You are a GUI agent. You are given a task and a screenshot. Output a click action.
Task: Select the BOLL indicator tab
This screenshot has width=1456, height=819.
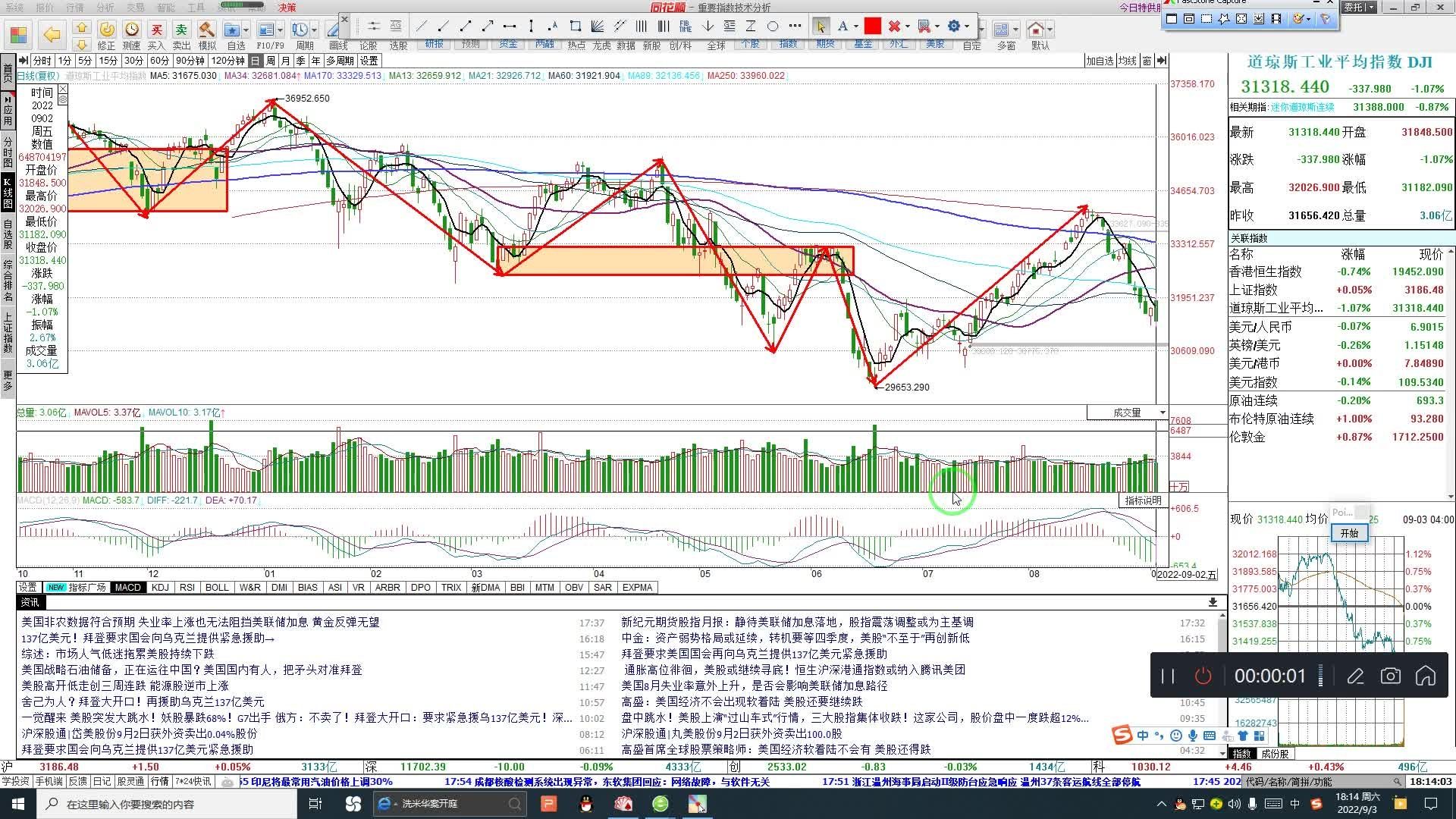click(217, 588)
